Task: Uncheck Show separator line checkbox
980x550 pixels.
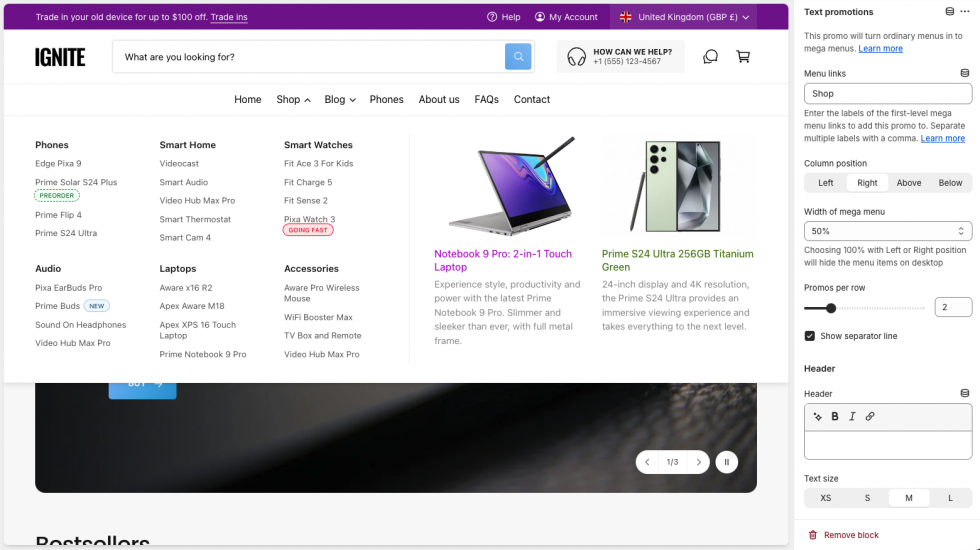Action: [810, 336]
